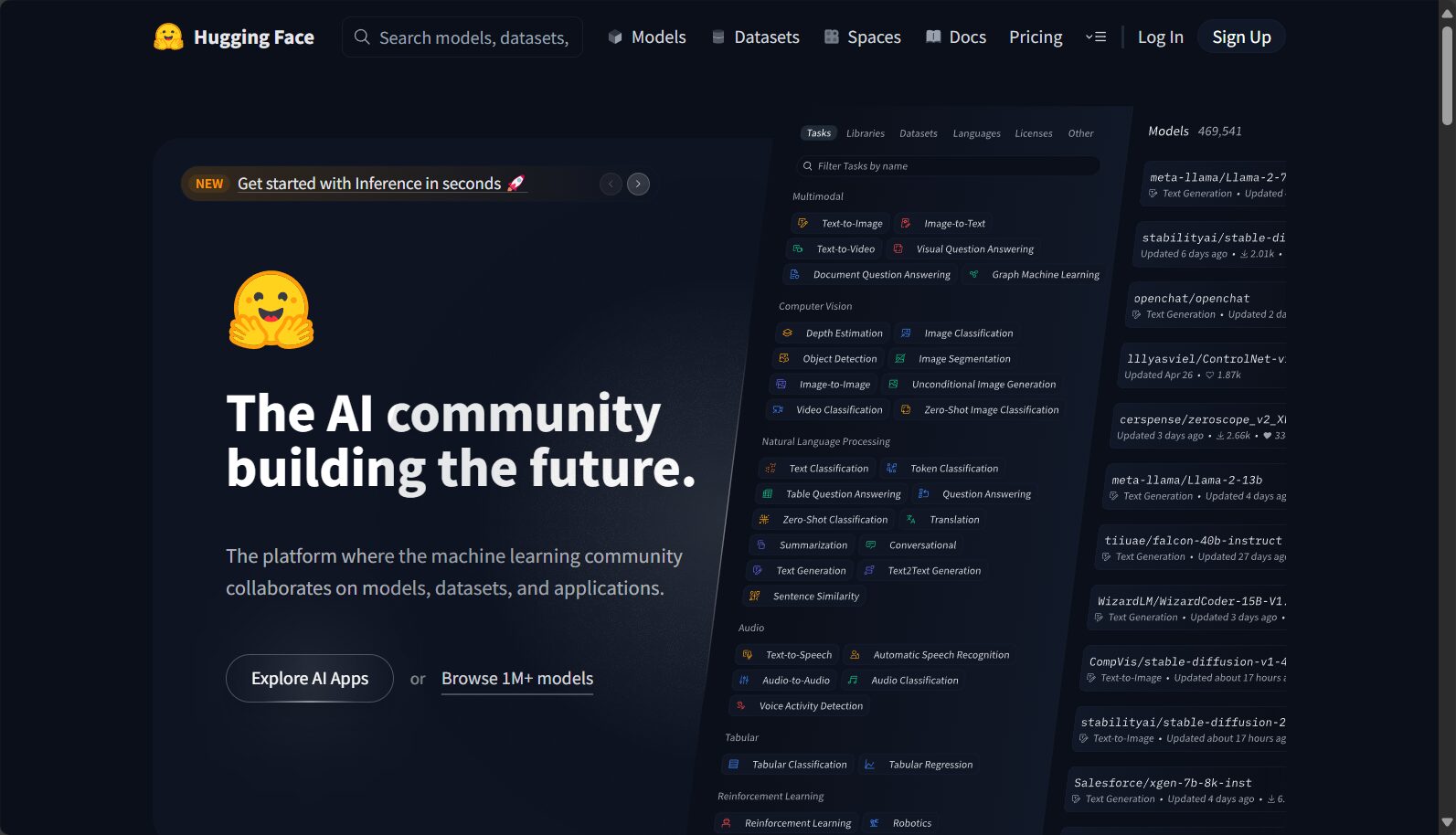Click the Datasets database icon in navbar
Viewport: 1456px width, 835px height.
tap(718, 37)
